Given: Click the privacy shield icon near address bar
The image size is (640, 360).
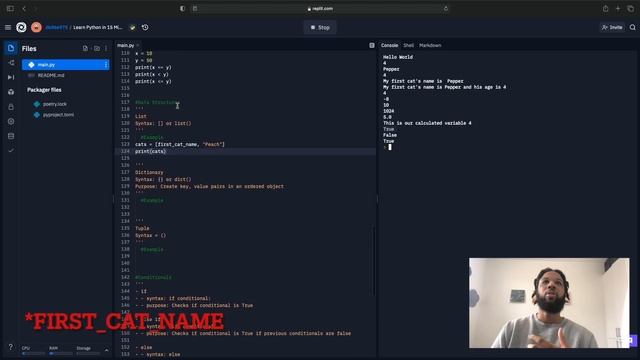Looking at the screenshot, I should click(182, 9).
